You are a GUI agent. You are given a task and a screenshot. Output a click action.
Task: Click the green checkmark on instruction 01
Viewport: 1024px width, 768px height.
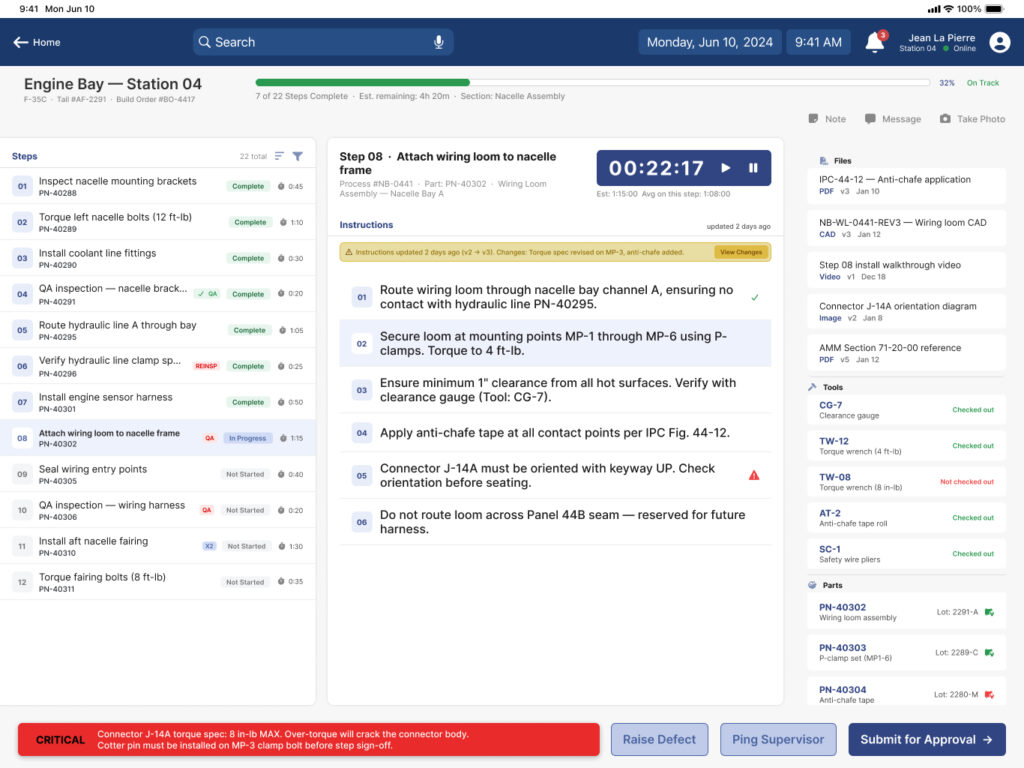(755, 297)
